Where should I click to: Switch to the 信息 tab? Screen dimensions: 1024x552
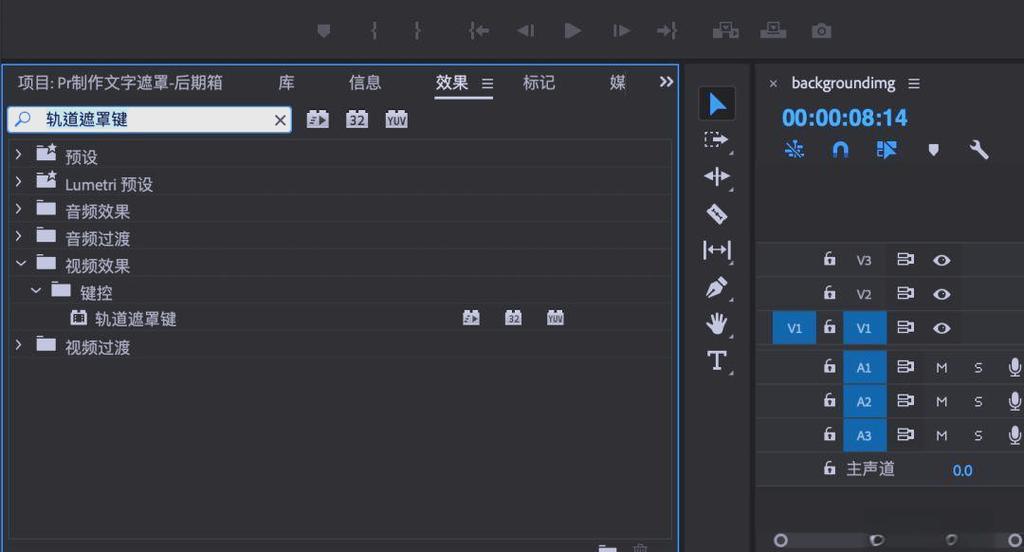coord(364,82)
